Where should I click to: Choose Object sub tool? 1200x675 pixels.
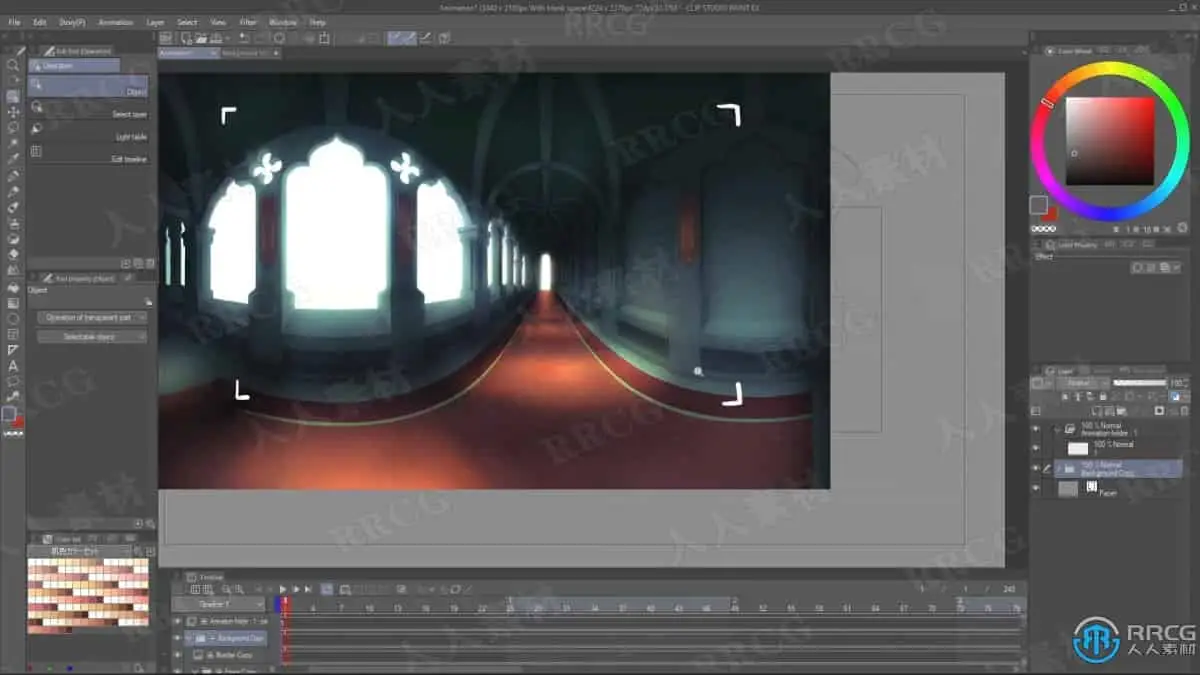tap(89, 87)
